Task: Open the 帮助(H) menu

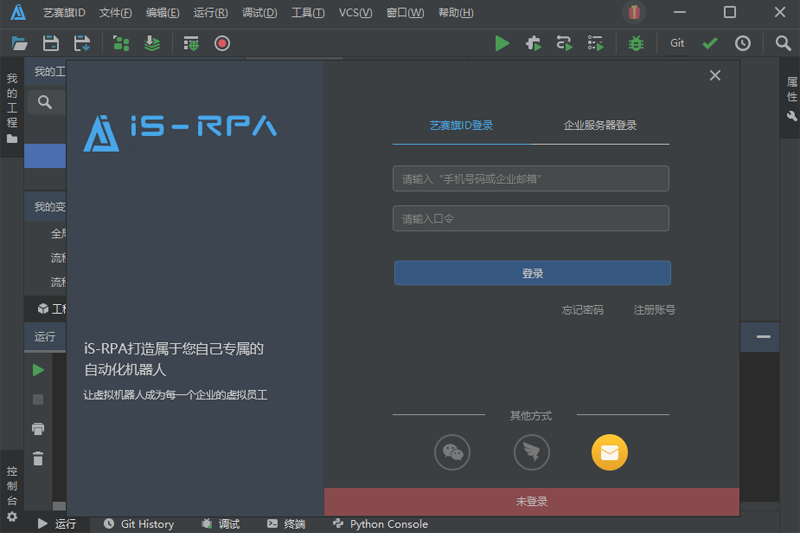Action: coord(456,13)
